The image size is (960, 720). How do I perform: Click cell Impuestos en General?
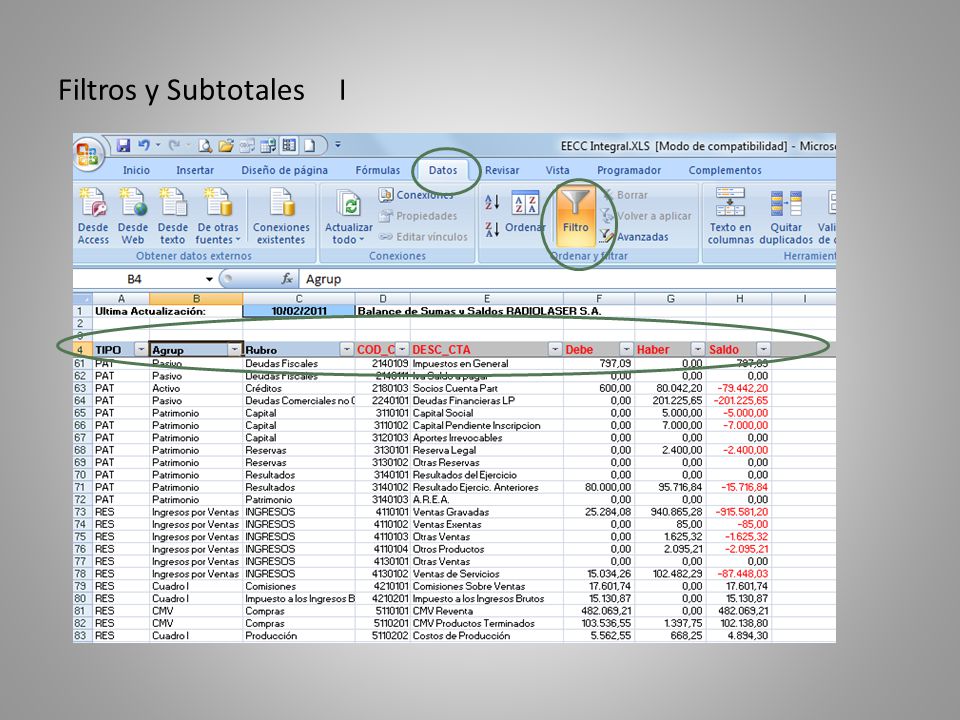pyautogui.click(x=487, y=364)
